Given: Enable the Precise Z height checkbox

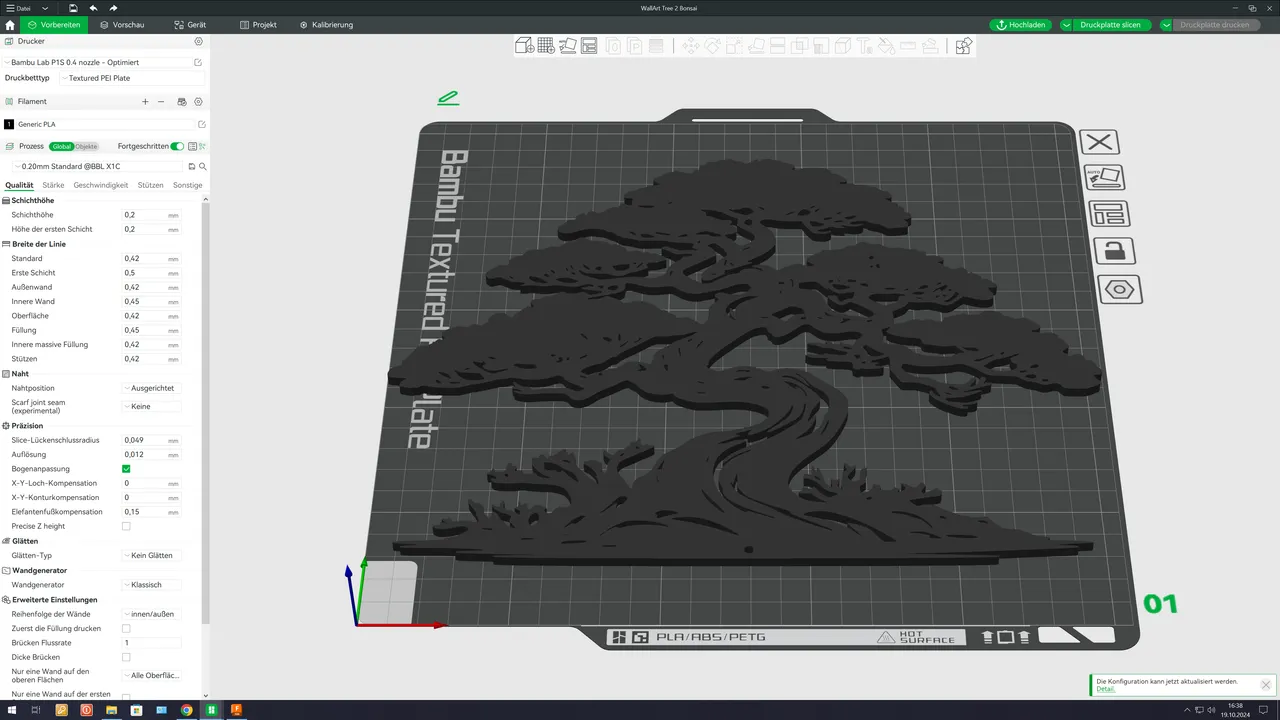Looking at the screenshot, I should click(x=126, y=526).
